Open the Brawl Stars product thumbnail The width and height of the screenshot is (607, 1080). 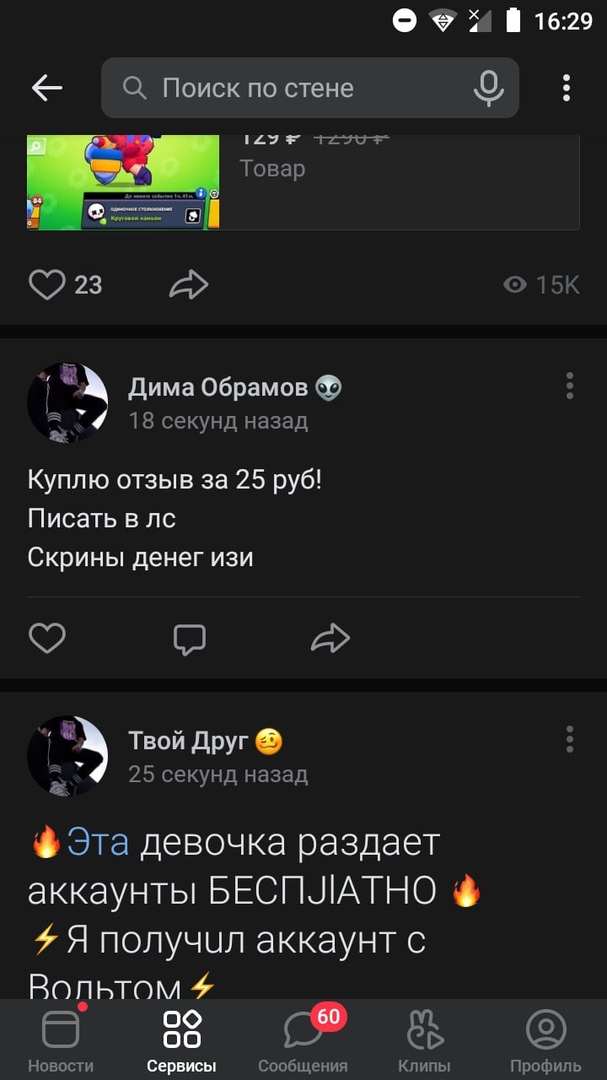coord(123,182)
